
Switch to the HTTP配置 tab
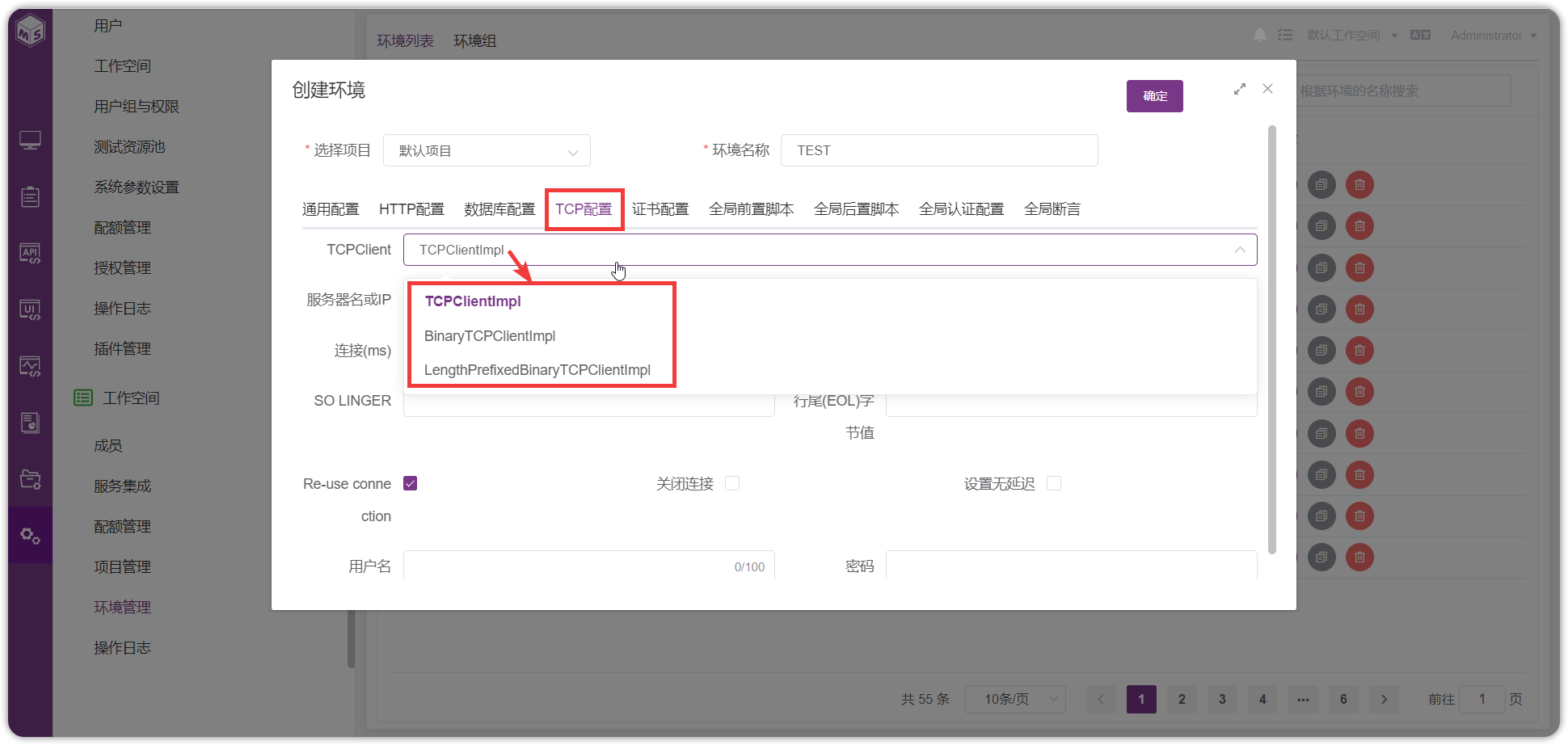pos(411,209)
